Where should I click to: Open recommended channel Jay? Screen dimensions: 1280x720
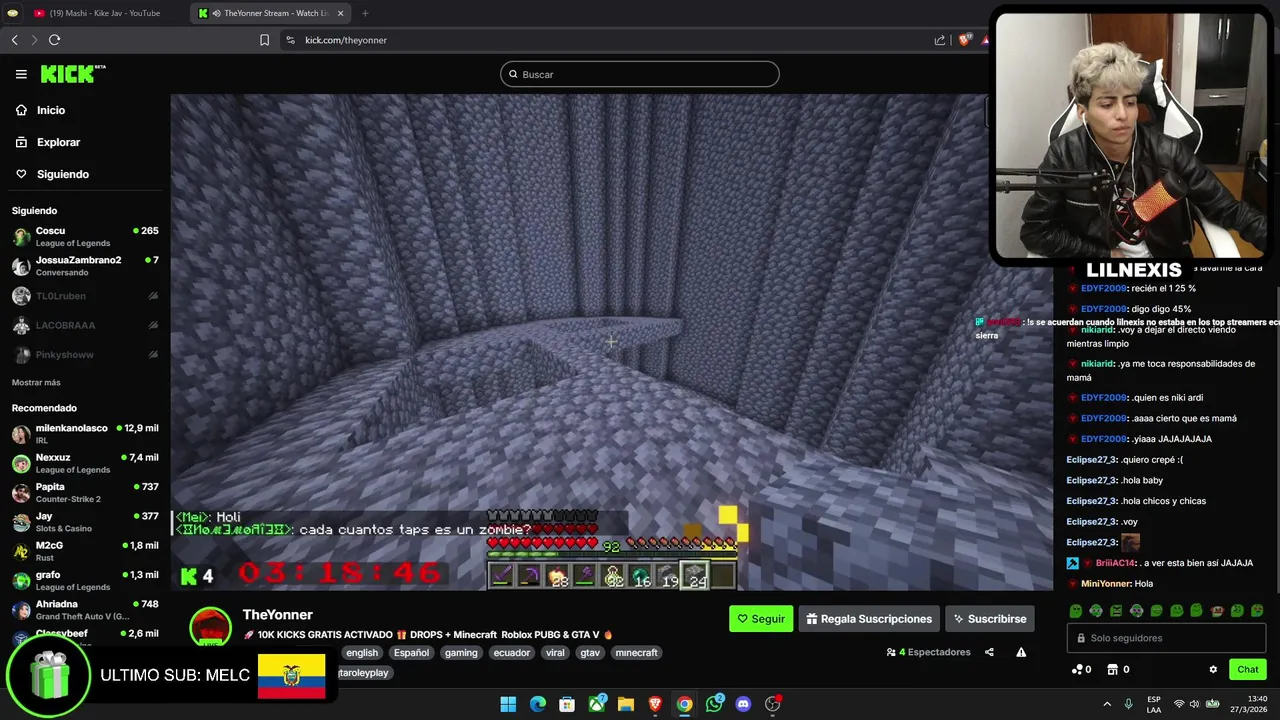click(85, 522)
